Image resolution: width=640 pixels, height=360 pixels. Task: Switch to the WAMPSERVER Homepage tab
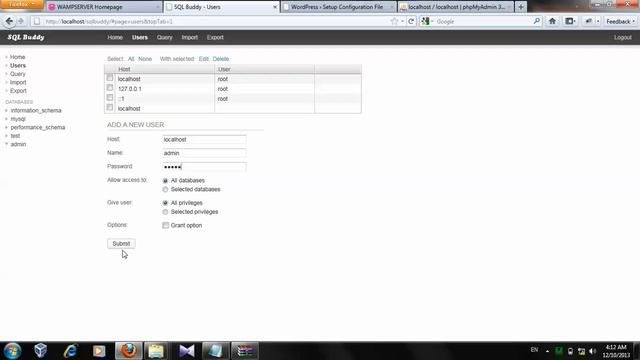tap(104, 7)
